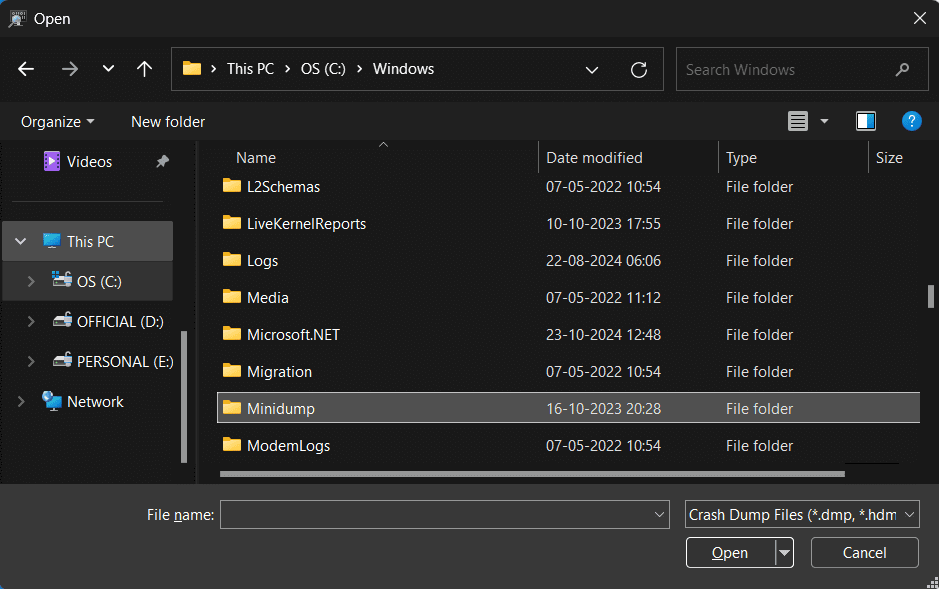Expand the OFFICIAL (D:) drive node
The width and height of the screenshot is (939, 589).
[x=31, y=321]
